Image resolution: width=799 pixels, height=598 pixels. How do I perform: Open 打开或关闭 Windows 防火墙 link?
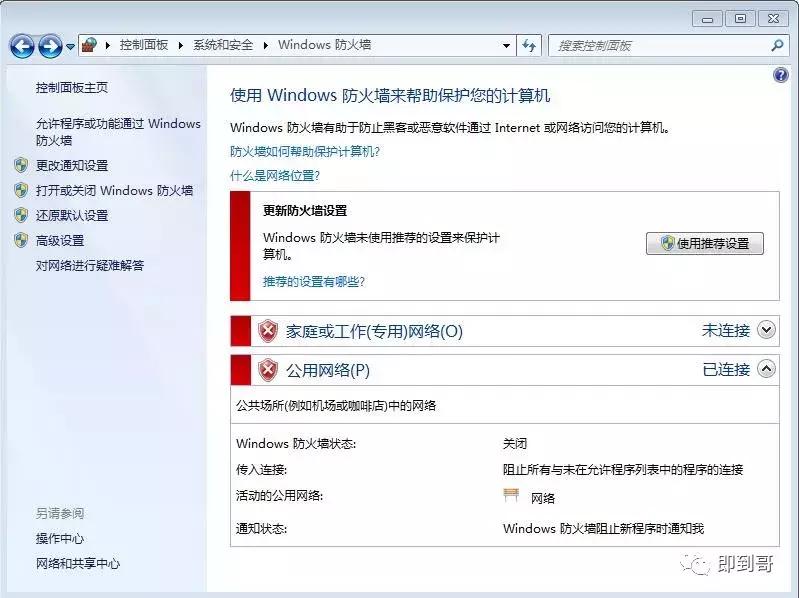point(114,191)
